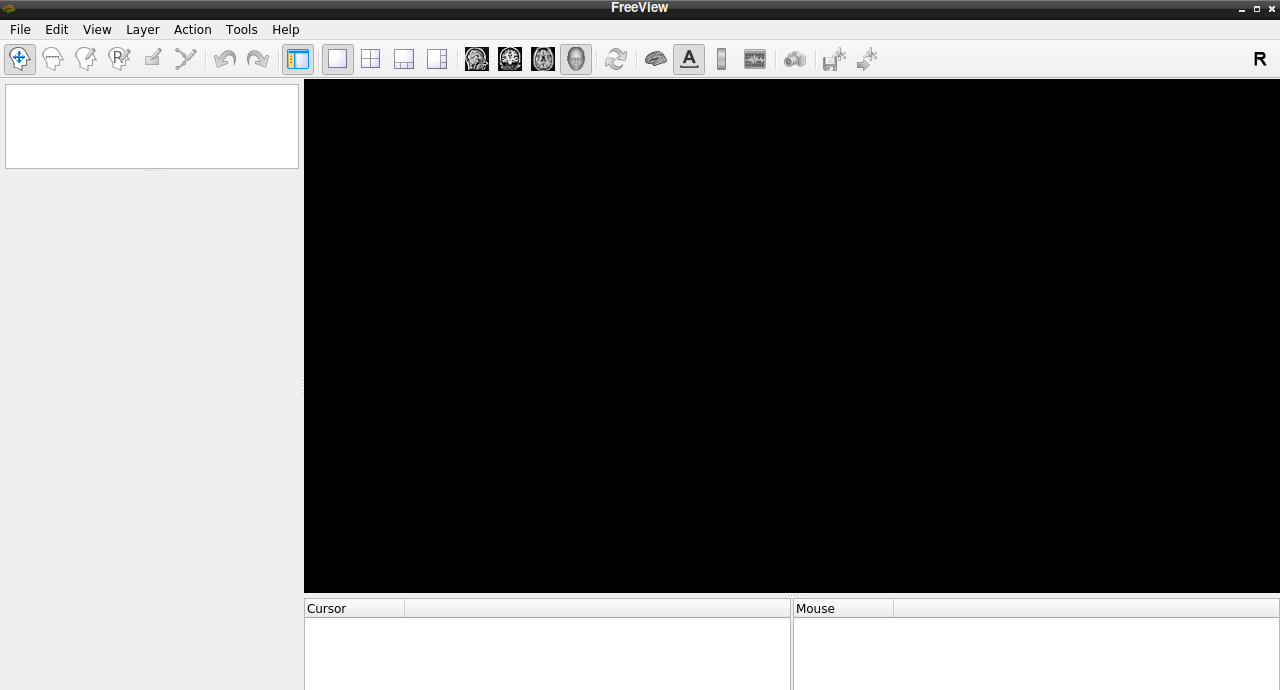Click the Save Point floppy disk icon

(x=835, y=60)
